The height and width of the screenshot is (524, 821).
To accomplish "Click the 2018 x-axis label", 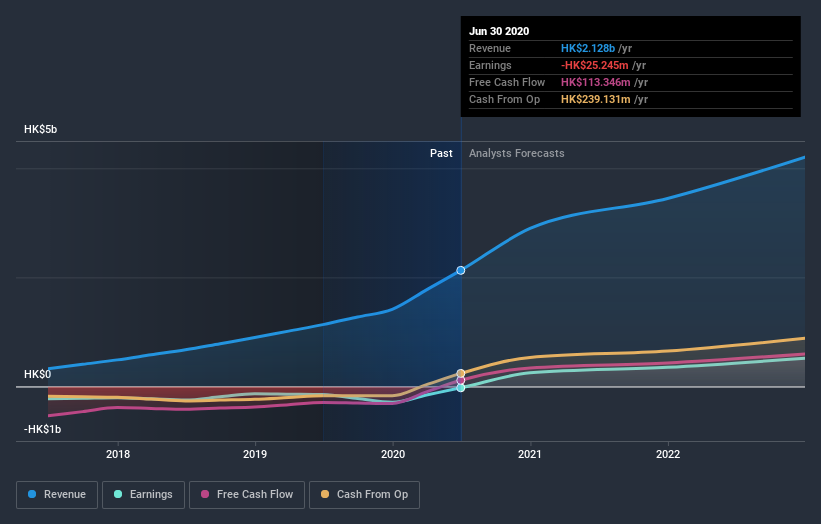I will (118, 454).
